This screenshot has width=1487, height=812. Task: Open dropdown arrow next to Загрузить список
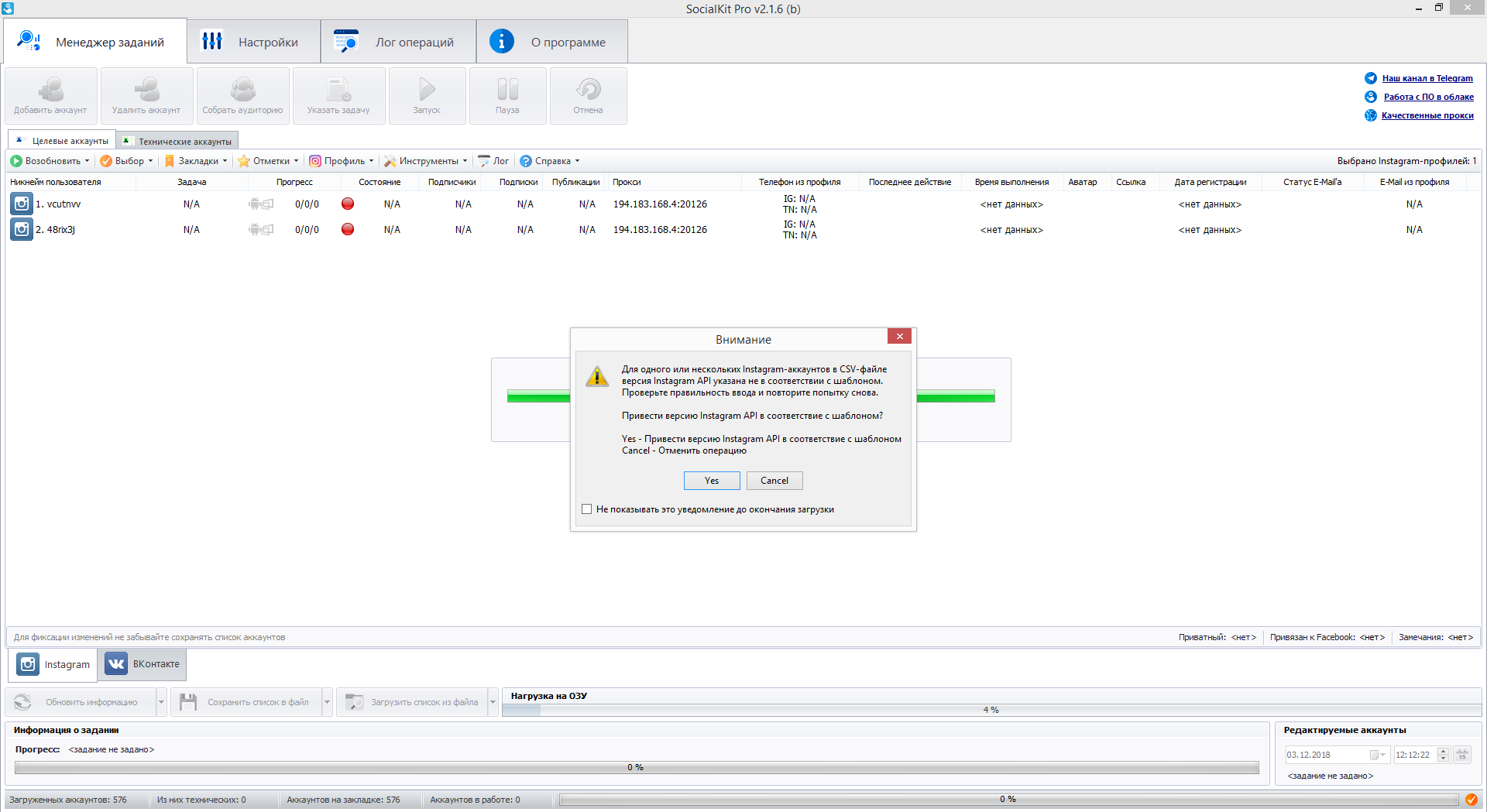point(493,702)
